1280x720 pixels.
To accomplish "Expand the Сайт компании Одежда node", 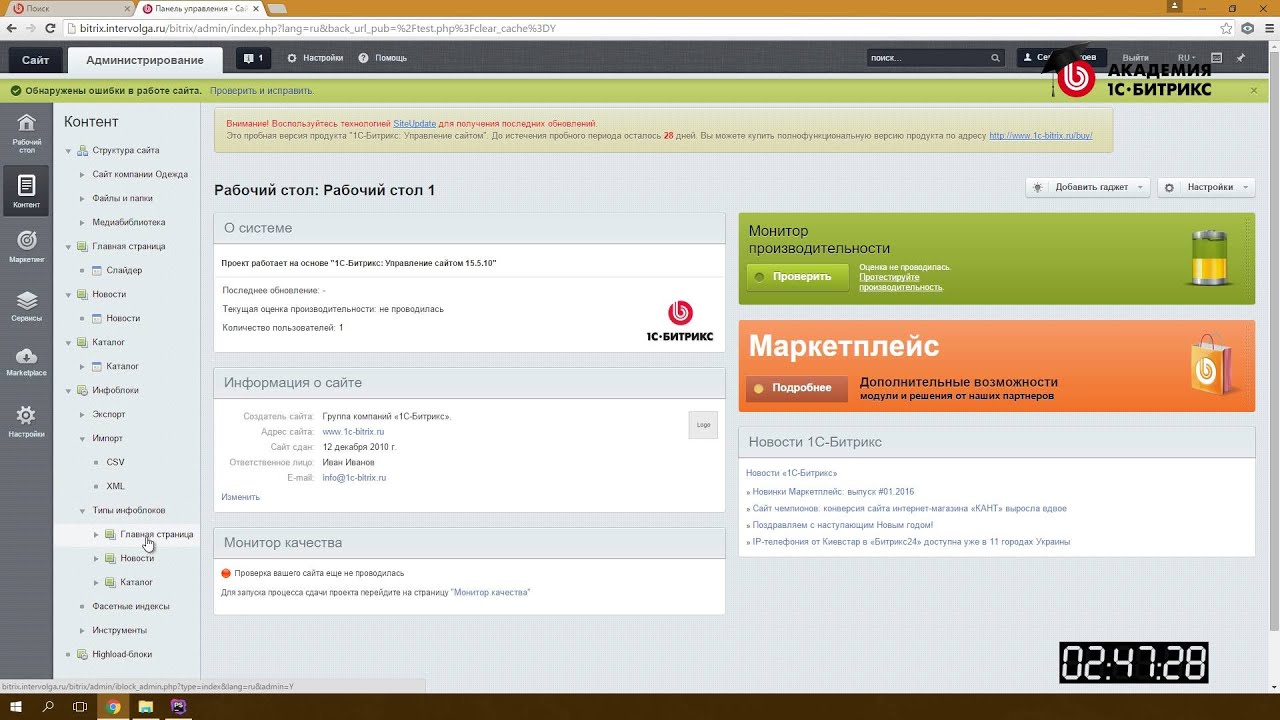I will (83, 174).
